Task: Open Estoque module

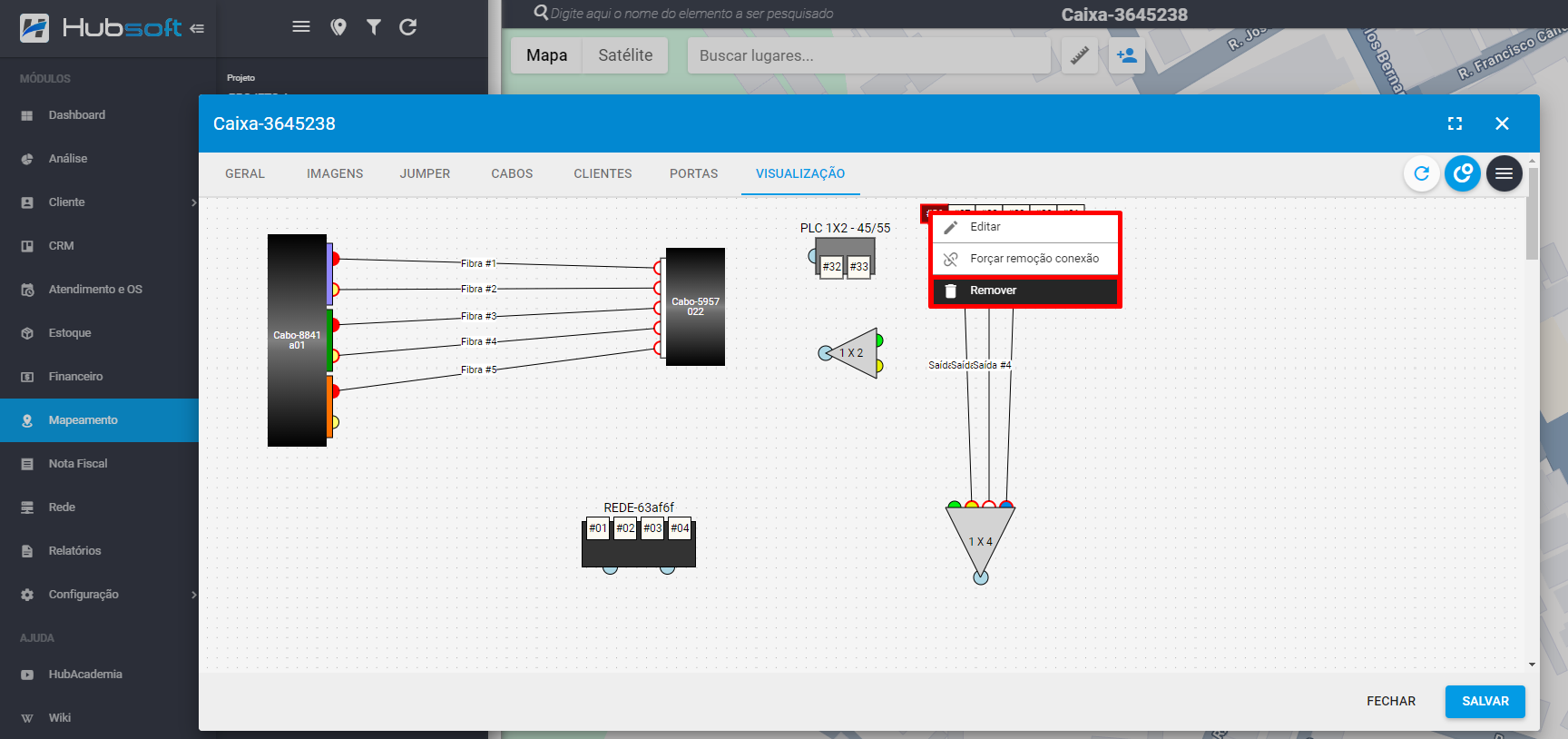Action: pos(99,333)
